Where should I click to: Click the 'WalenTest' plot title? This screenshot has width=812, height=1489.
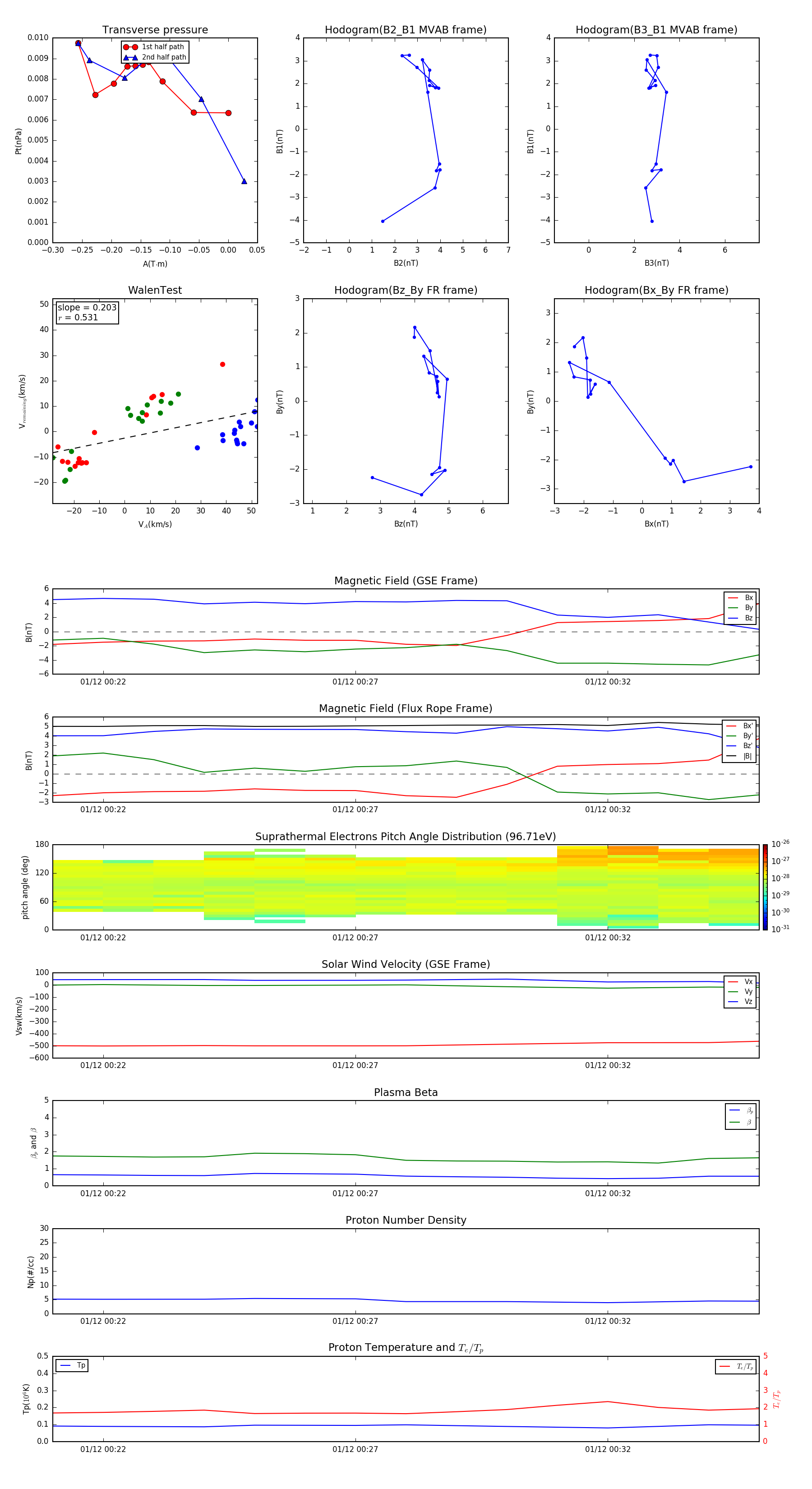click(x=155, y=290)
